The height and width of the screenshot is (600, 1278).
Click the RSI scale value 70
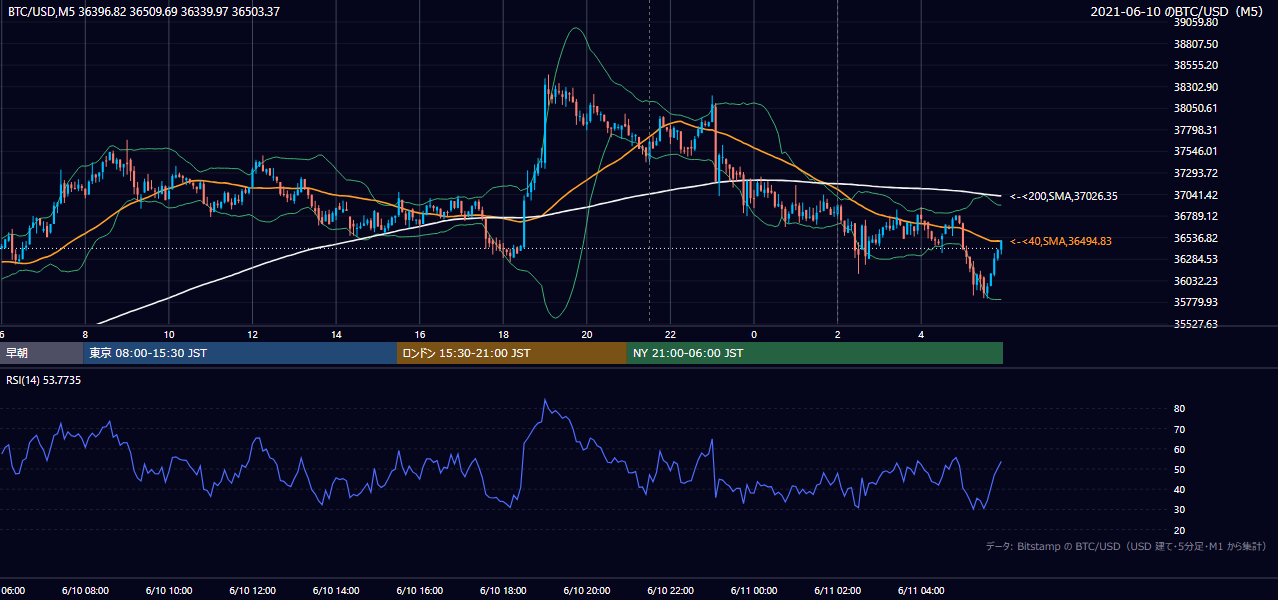1180,429
